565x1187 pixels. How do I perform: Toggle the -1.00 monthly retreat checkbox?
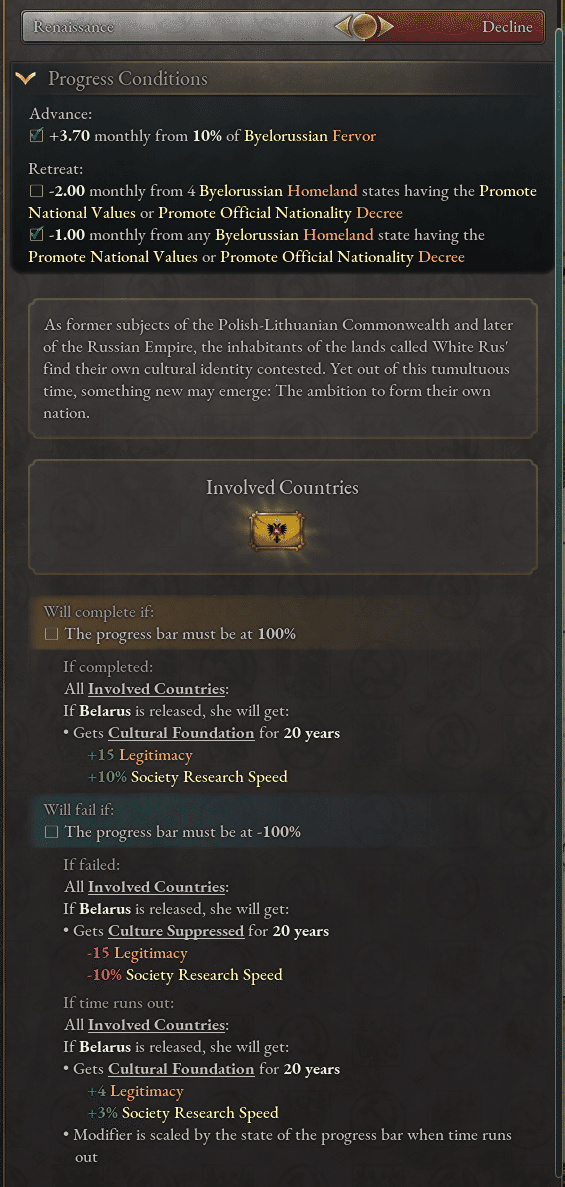[x=36, y=235]
